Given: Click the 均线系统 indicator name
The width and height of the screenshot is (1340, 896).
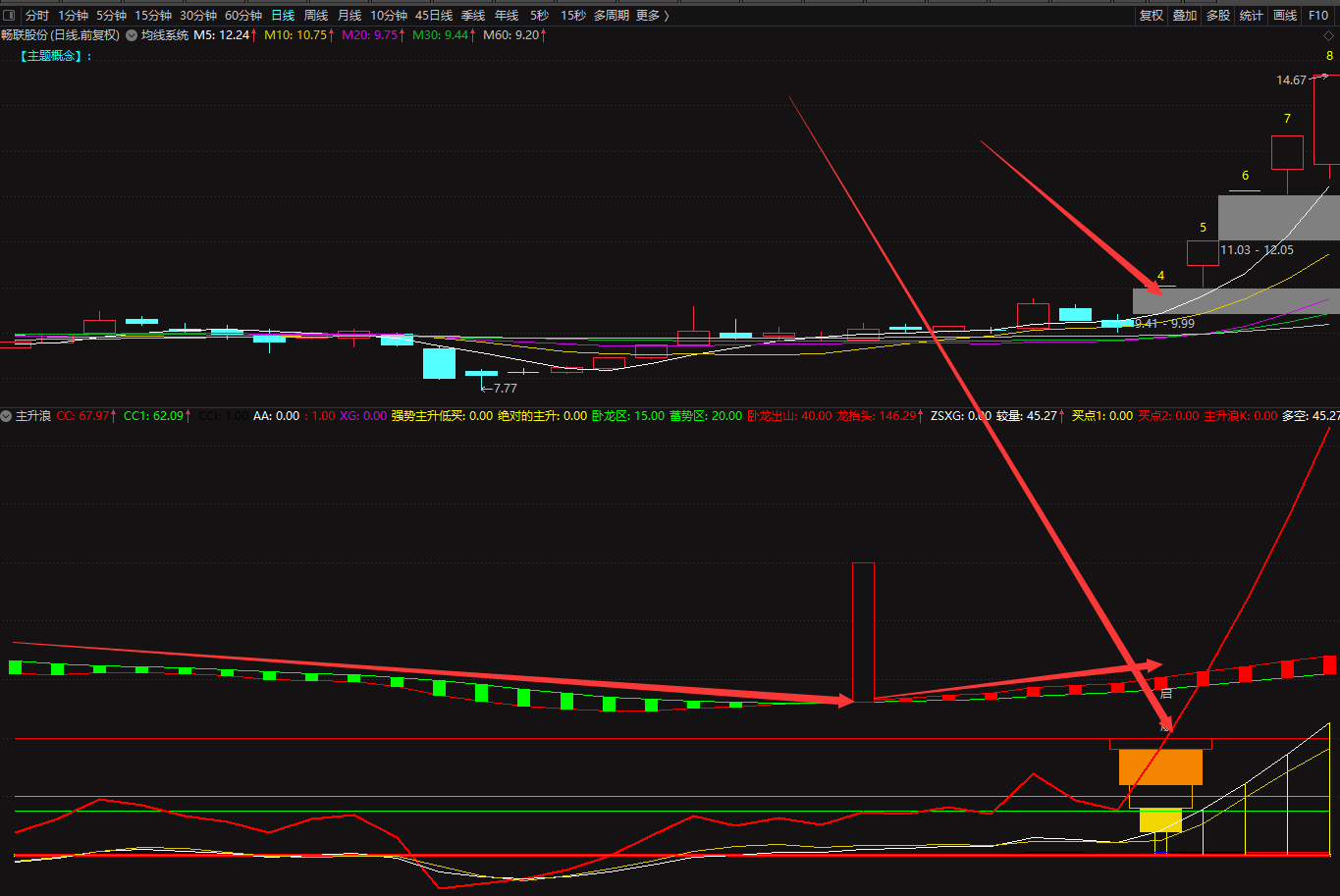Looking at the screenshot, I should 165,35.
